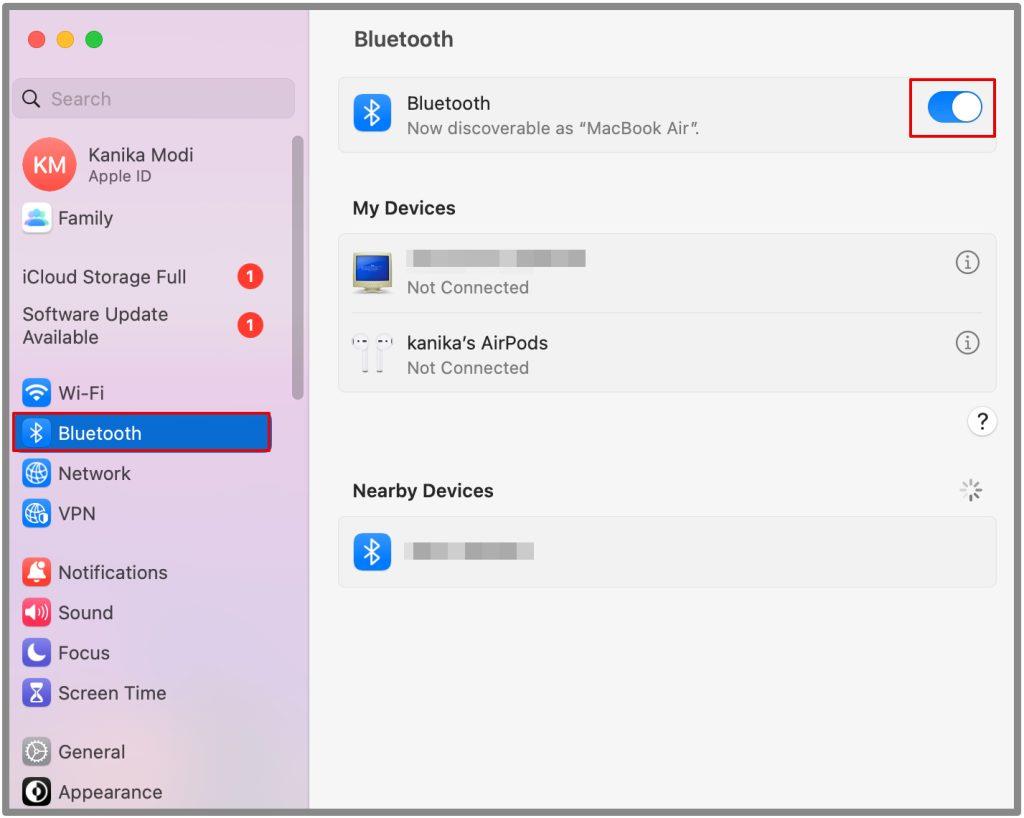Open General settings
This screenshot has width=1024, height=818.
pos(142,752)
